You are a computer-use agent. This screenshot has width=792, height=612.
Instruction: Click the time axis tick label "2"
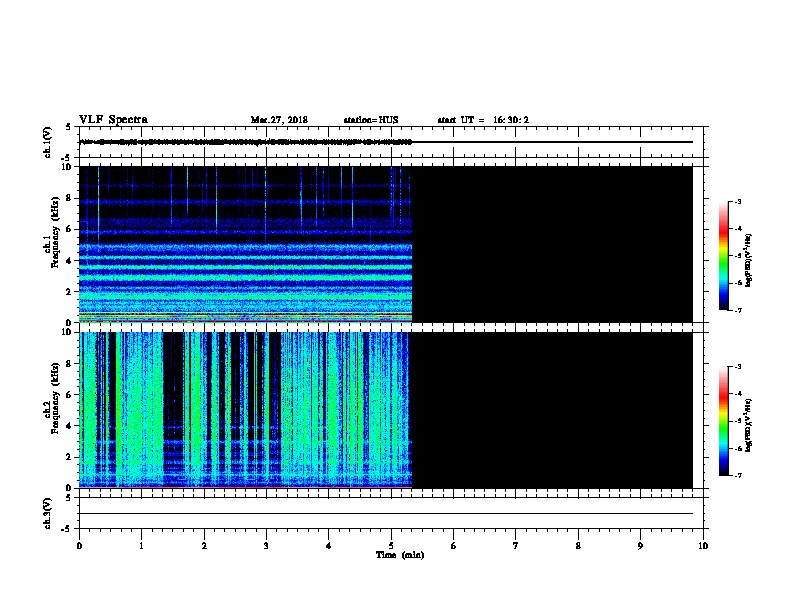tap(204, 546)
